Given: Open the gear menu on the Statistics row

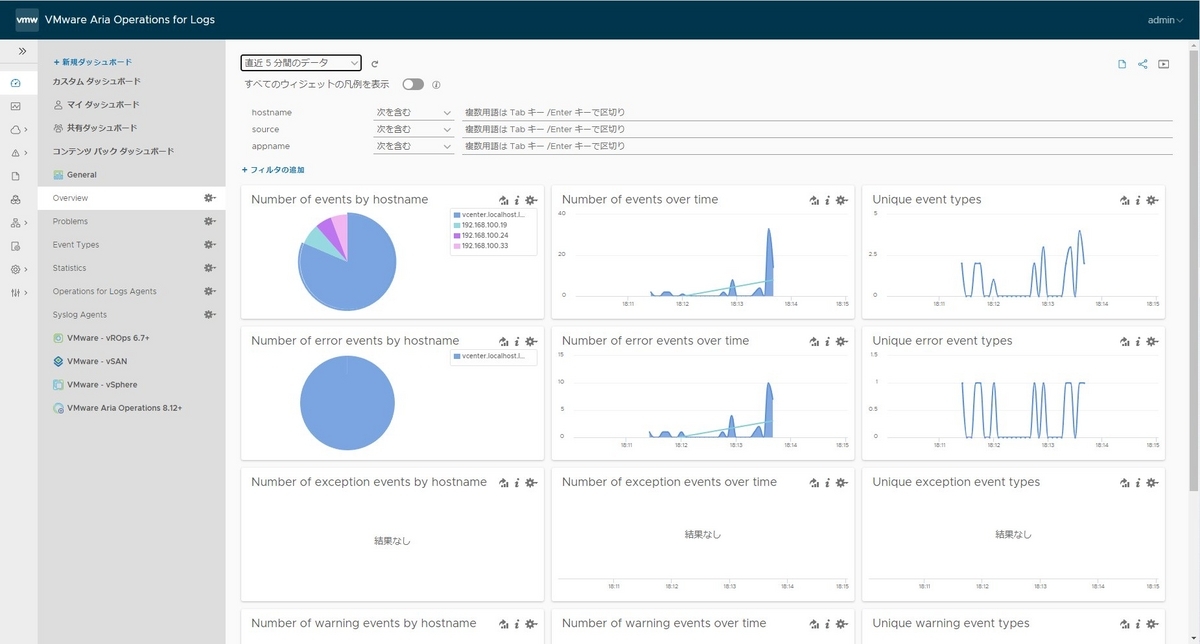Looking at the screenshot, I should (210, 268).
